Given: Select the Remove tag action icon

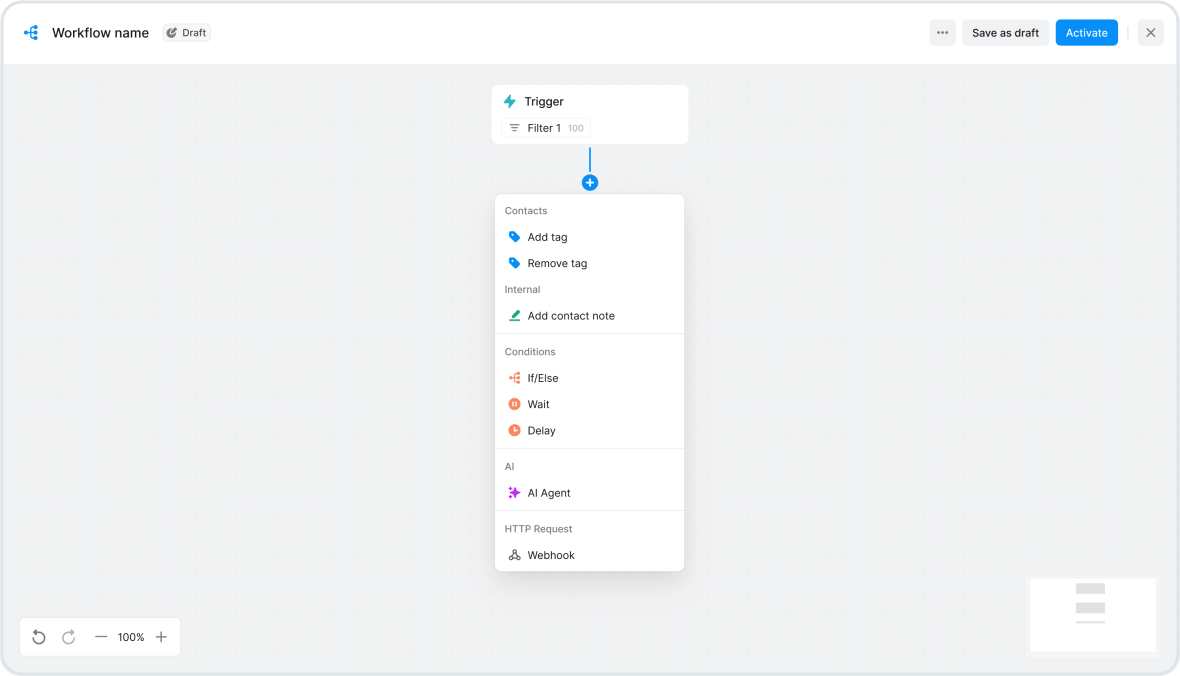Looking at the screenshot, I should pos(514,263).
